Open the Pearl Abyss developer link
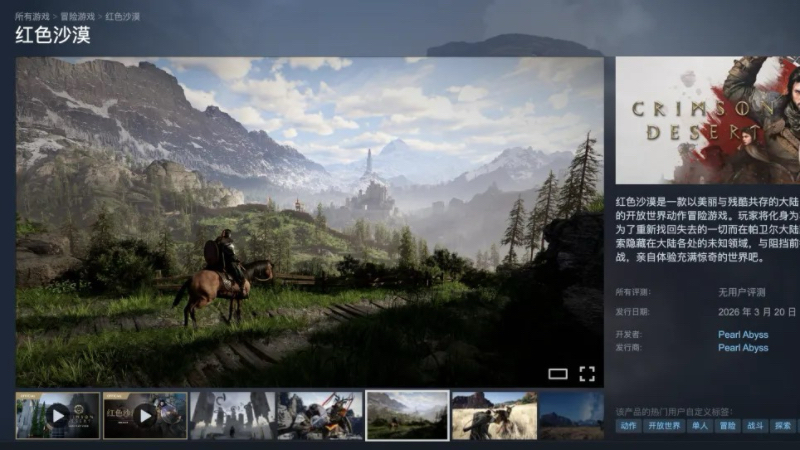 743,335
